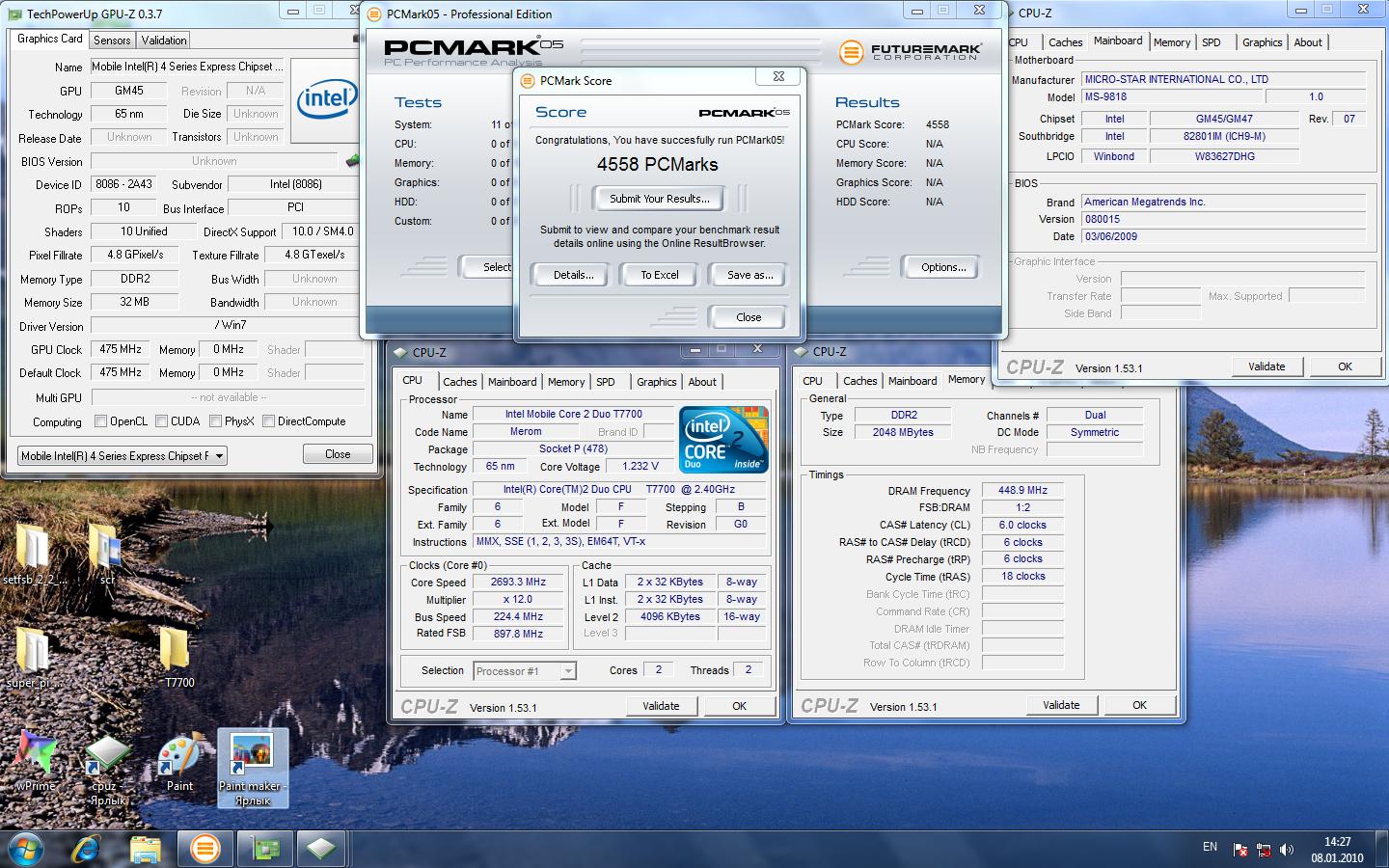Open Paint maker shortcut icon
This screenshot has height=868, width=1389.
click(252, 767)
